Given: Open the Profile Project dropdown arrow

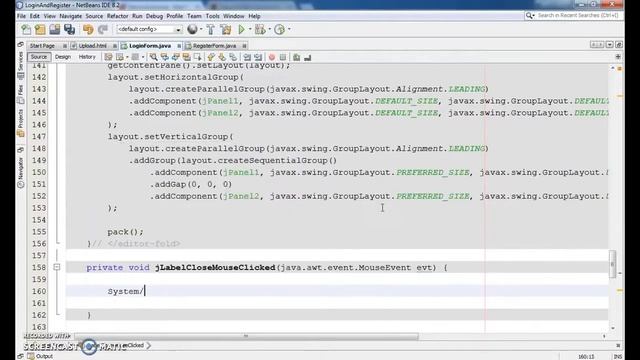Looking at the screenshot, I should tap(289, 29).
